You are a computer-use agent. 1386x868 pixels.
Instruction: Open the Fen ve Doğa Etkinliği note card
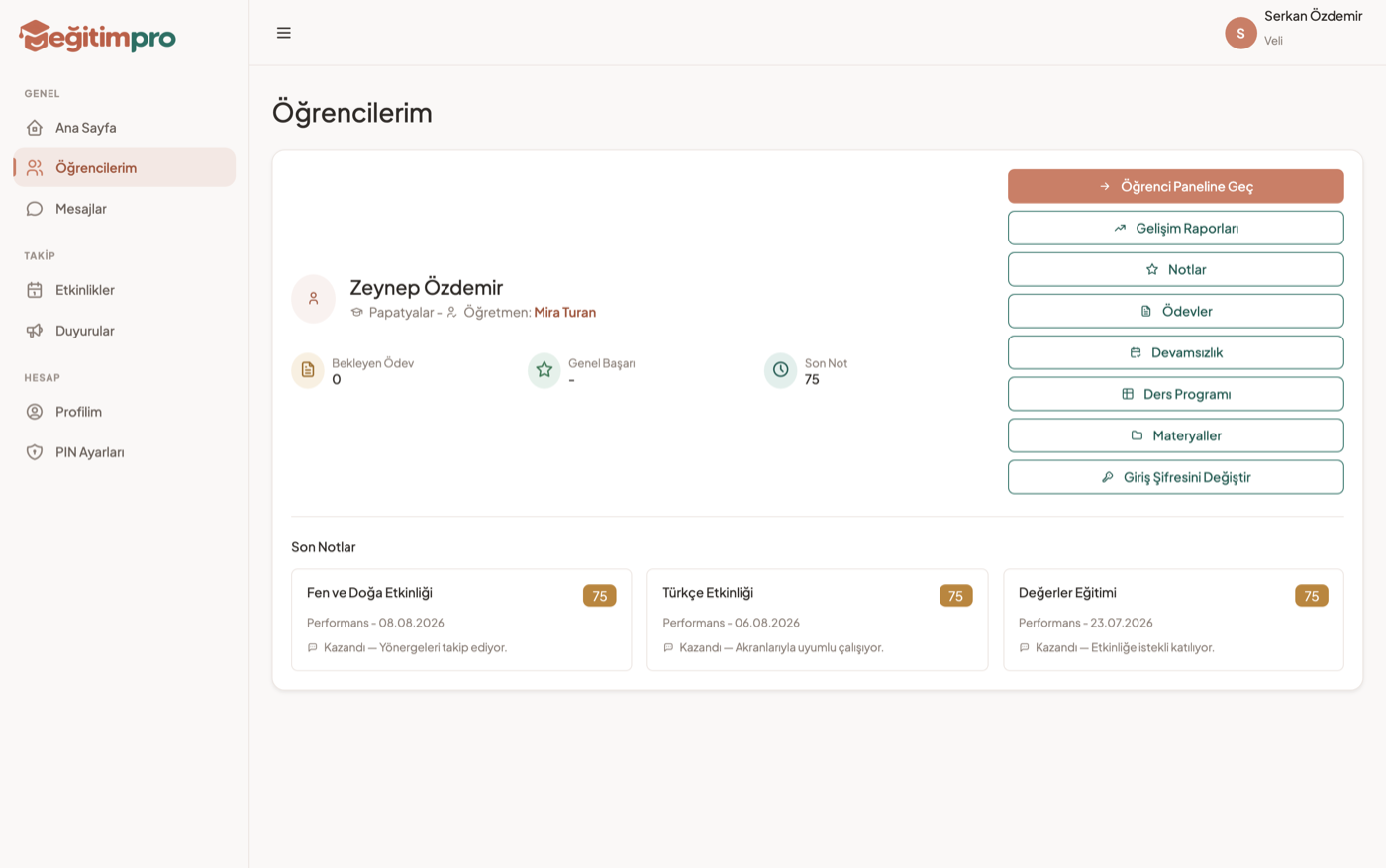click(x=461, y=620)
